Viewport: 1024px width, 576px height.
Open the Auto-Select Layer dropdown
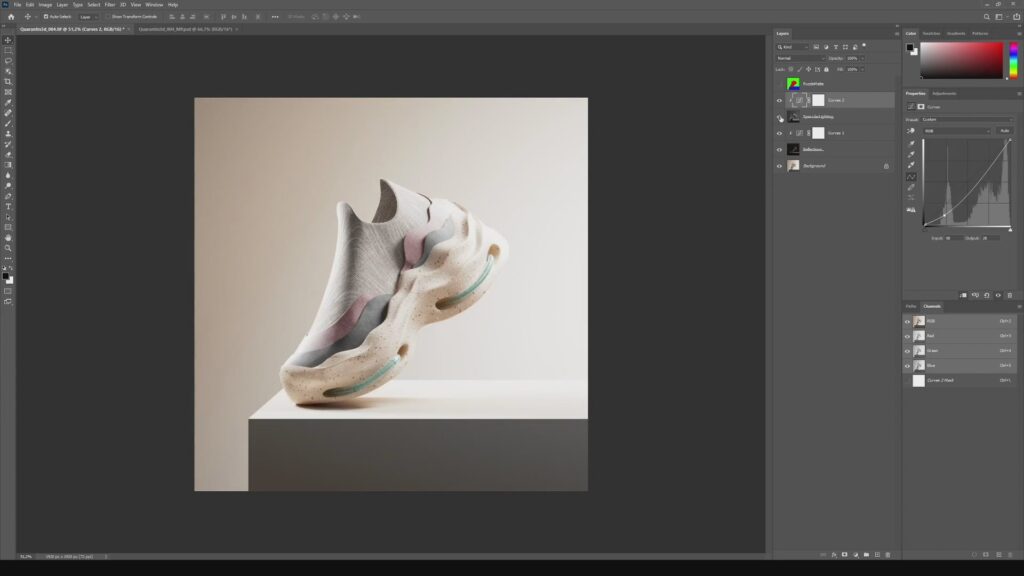pos(88,17)
